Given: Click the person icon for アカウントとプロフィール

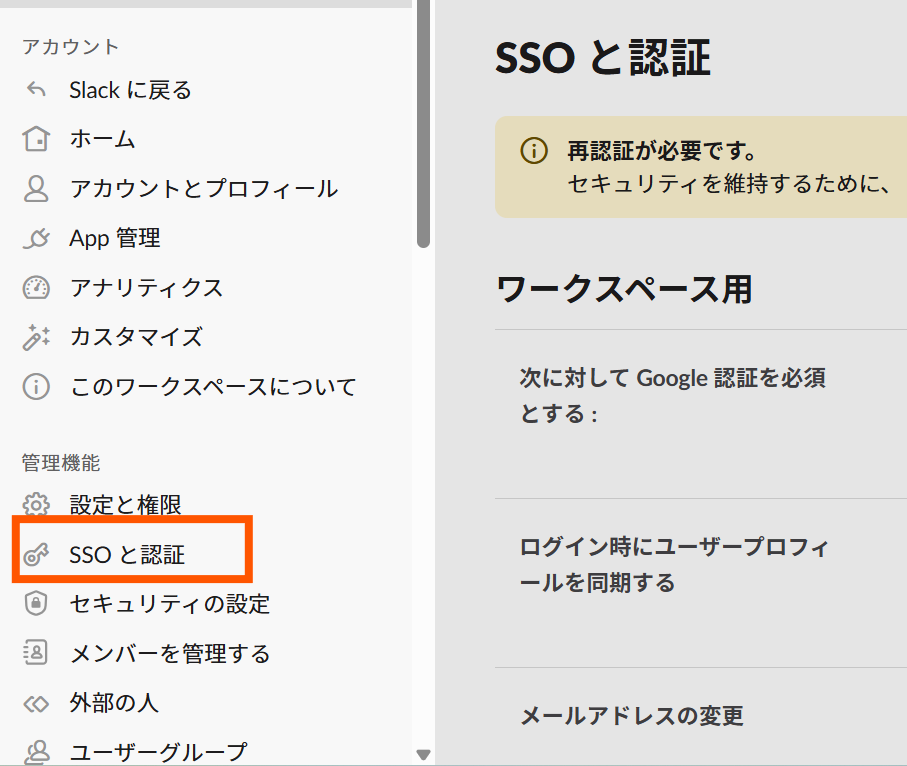Looking at the screenshot, I should 36,188.
